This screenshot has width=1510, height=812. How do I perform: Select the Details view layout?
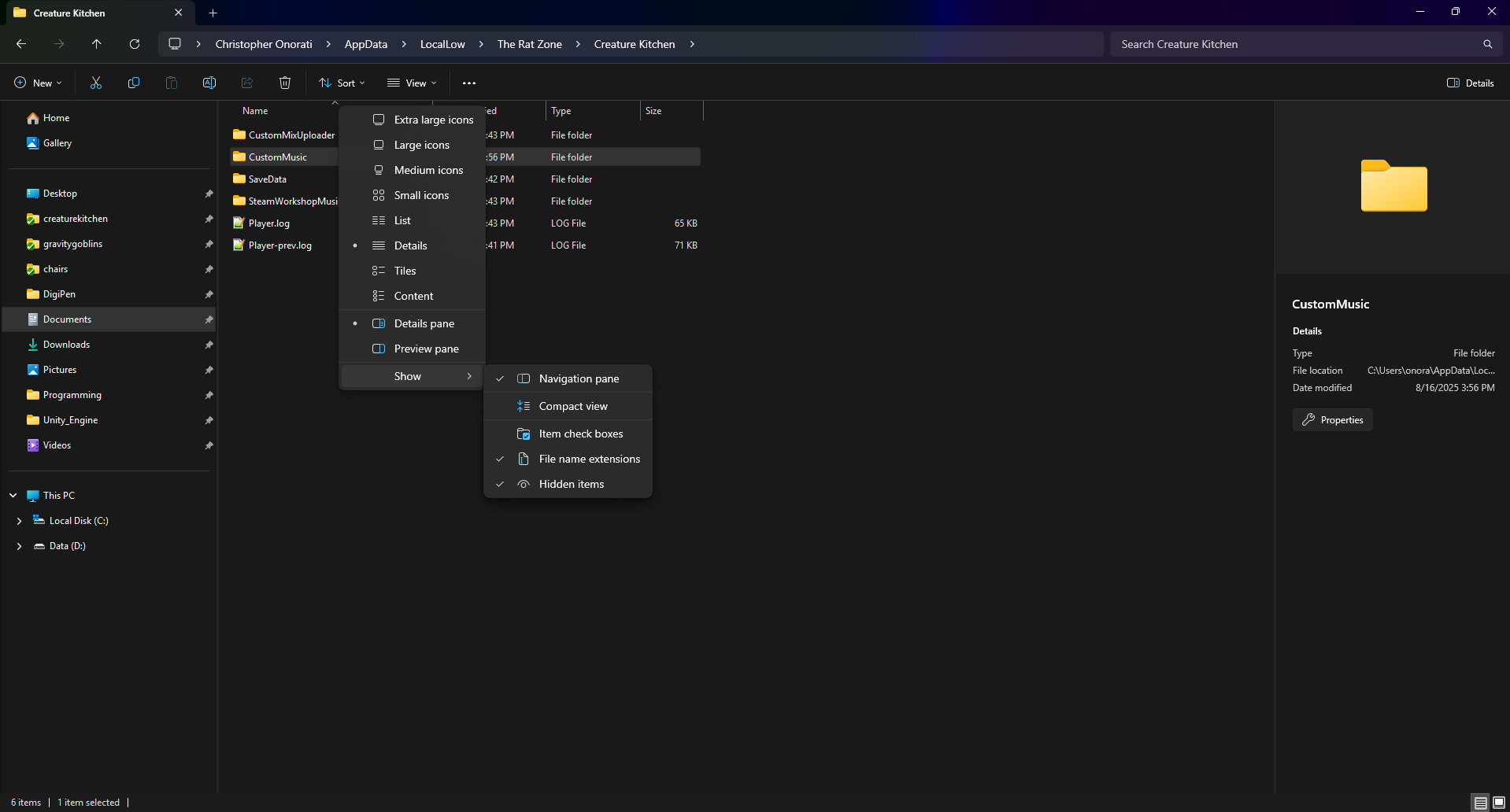[x=413, y=245]
